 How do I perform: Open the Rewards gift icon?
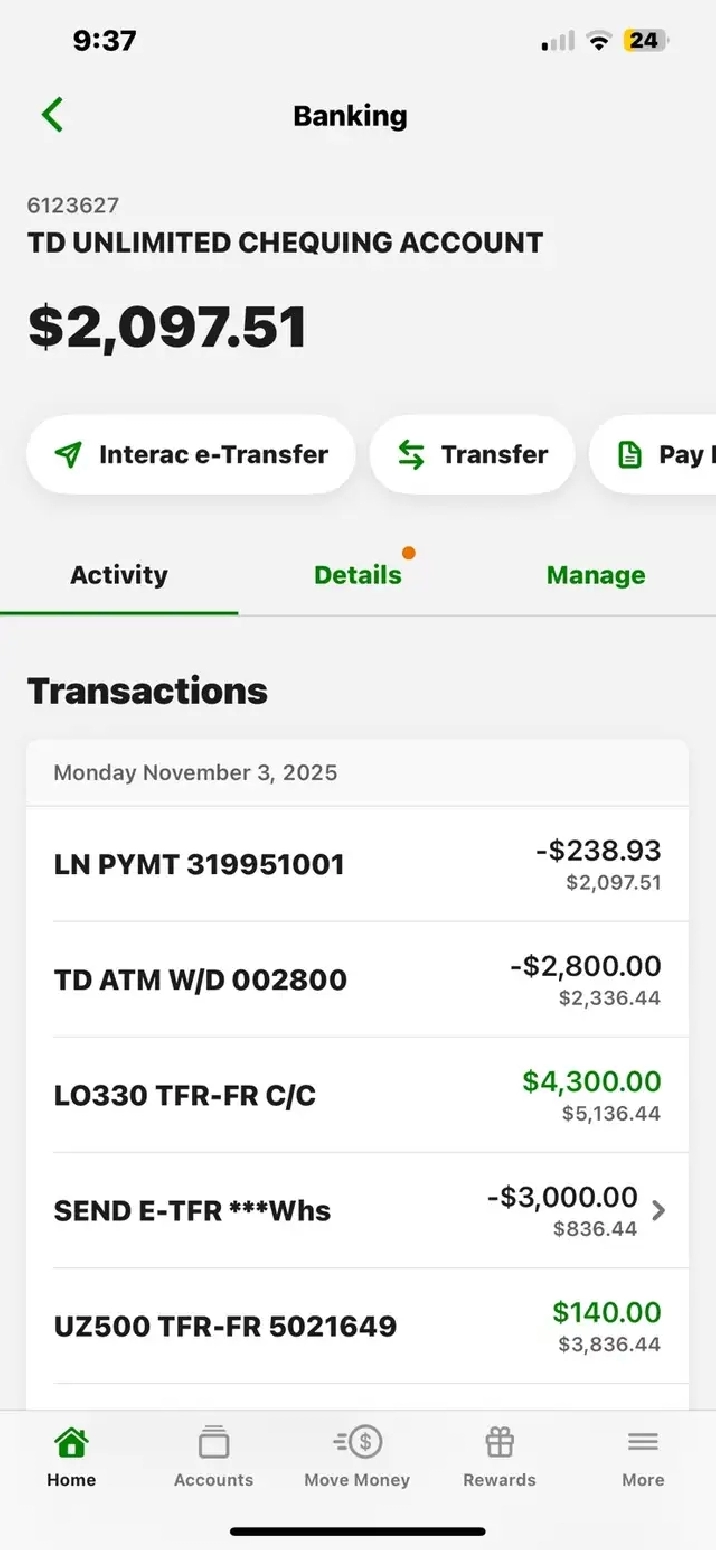click(x=499, y=1442)
